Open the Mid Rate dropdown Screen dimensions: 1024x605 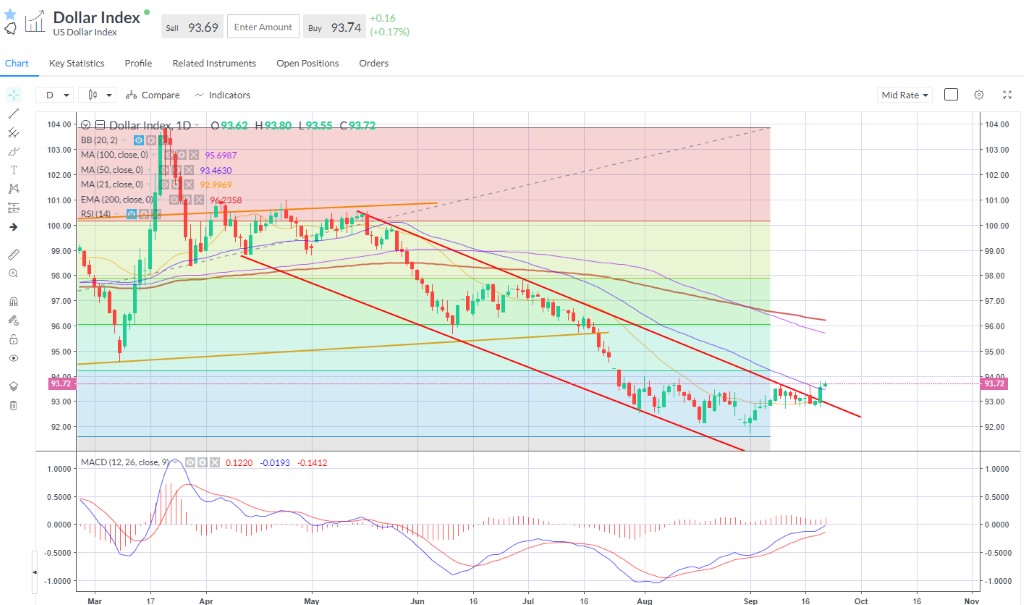(904, 95)
